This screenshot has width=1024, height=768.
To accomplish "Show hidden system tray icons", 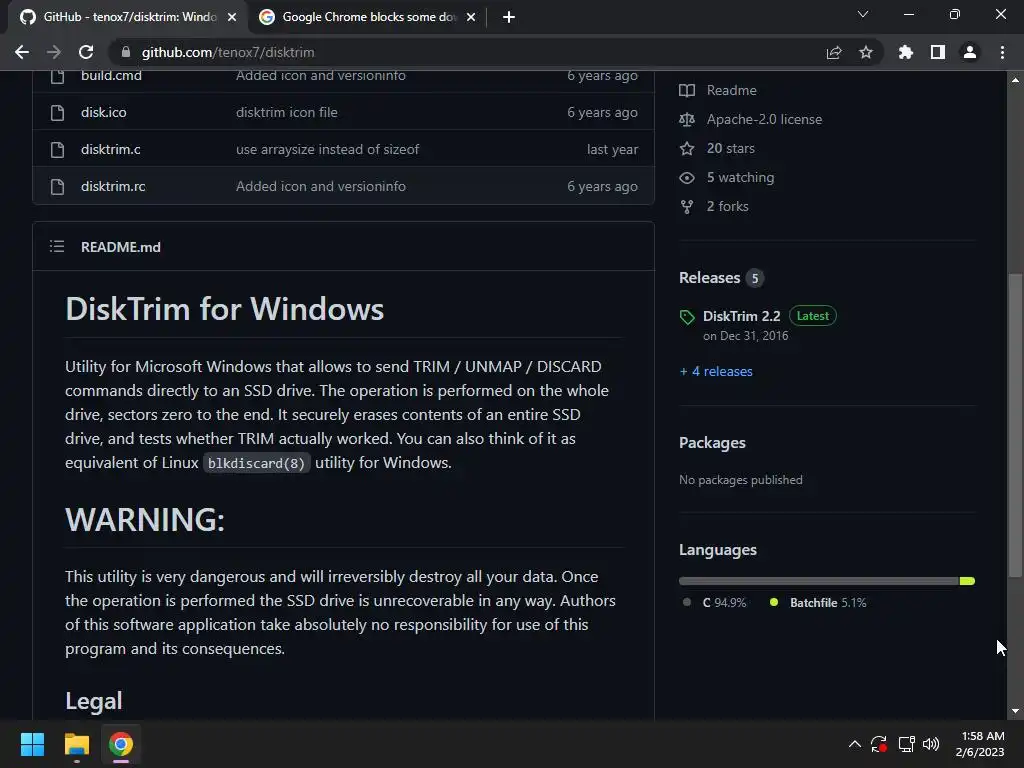I will pos(854,744).
